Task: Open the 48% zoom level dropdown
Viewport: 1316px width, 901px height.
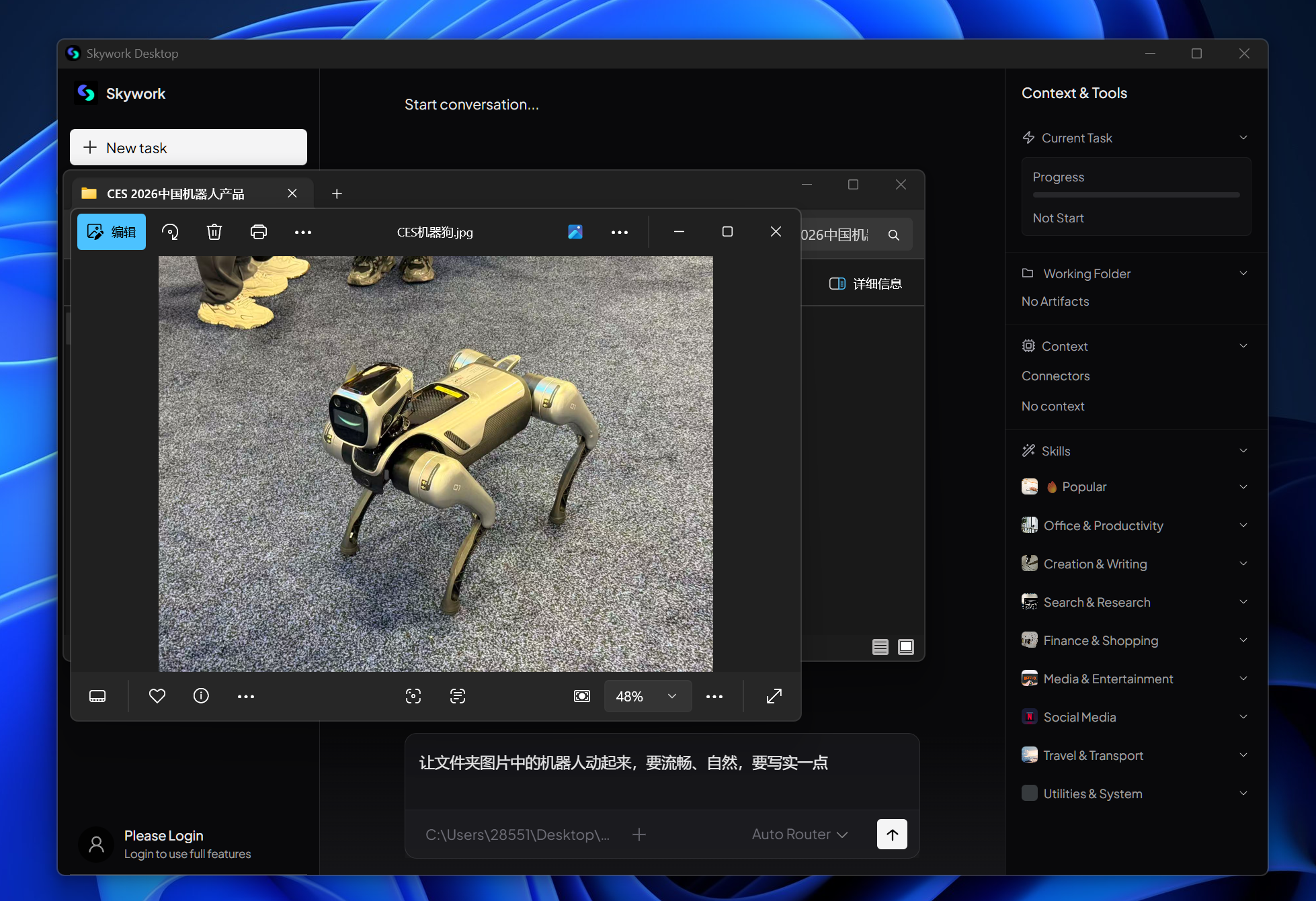Action: pyautogui.click(x=647, y=696)
